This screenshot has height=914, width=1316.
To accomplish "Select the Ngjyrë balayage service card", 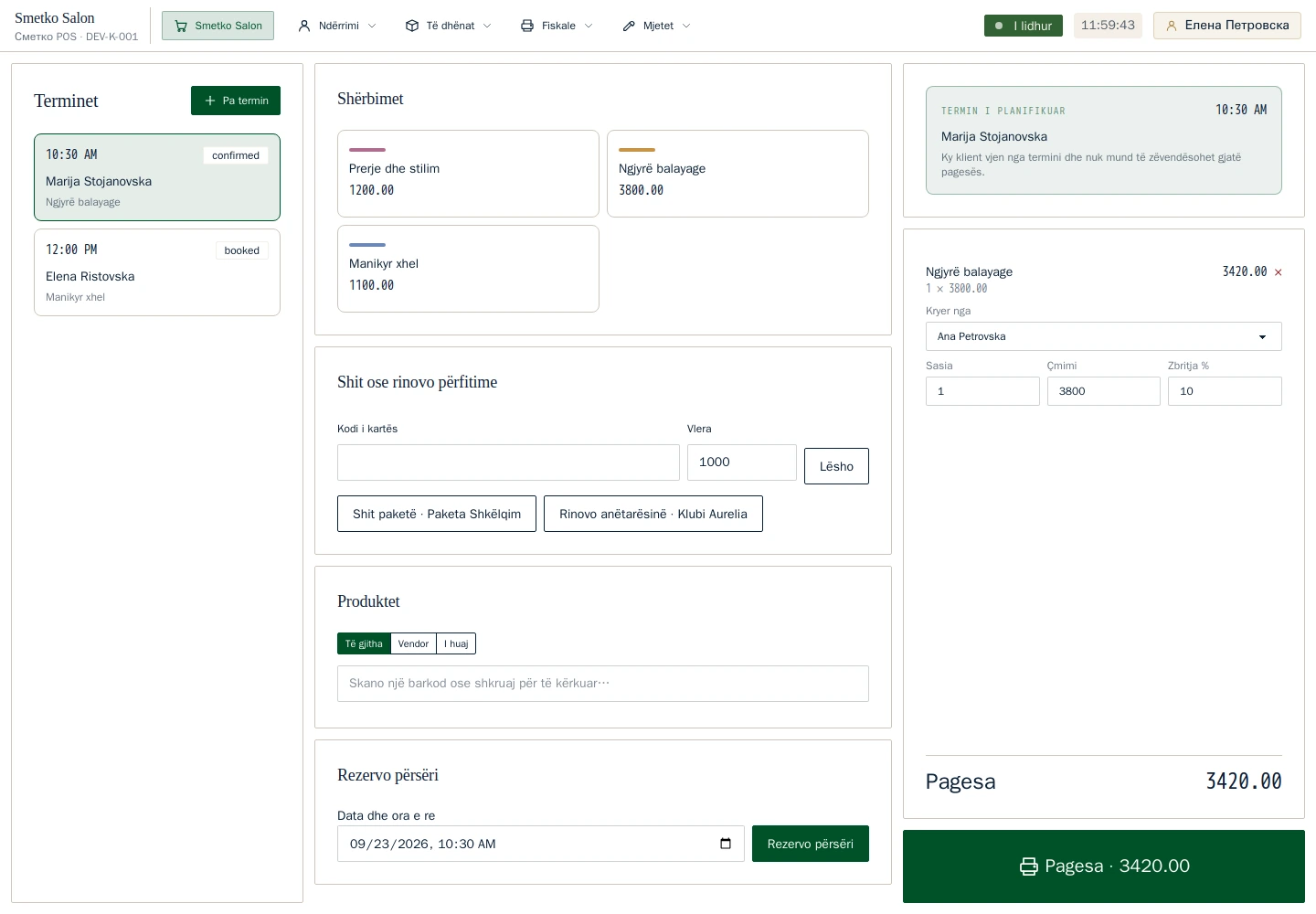I will 738,174.
